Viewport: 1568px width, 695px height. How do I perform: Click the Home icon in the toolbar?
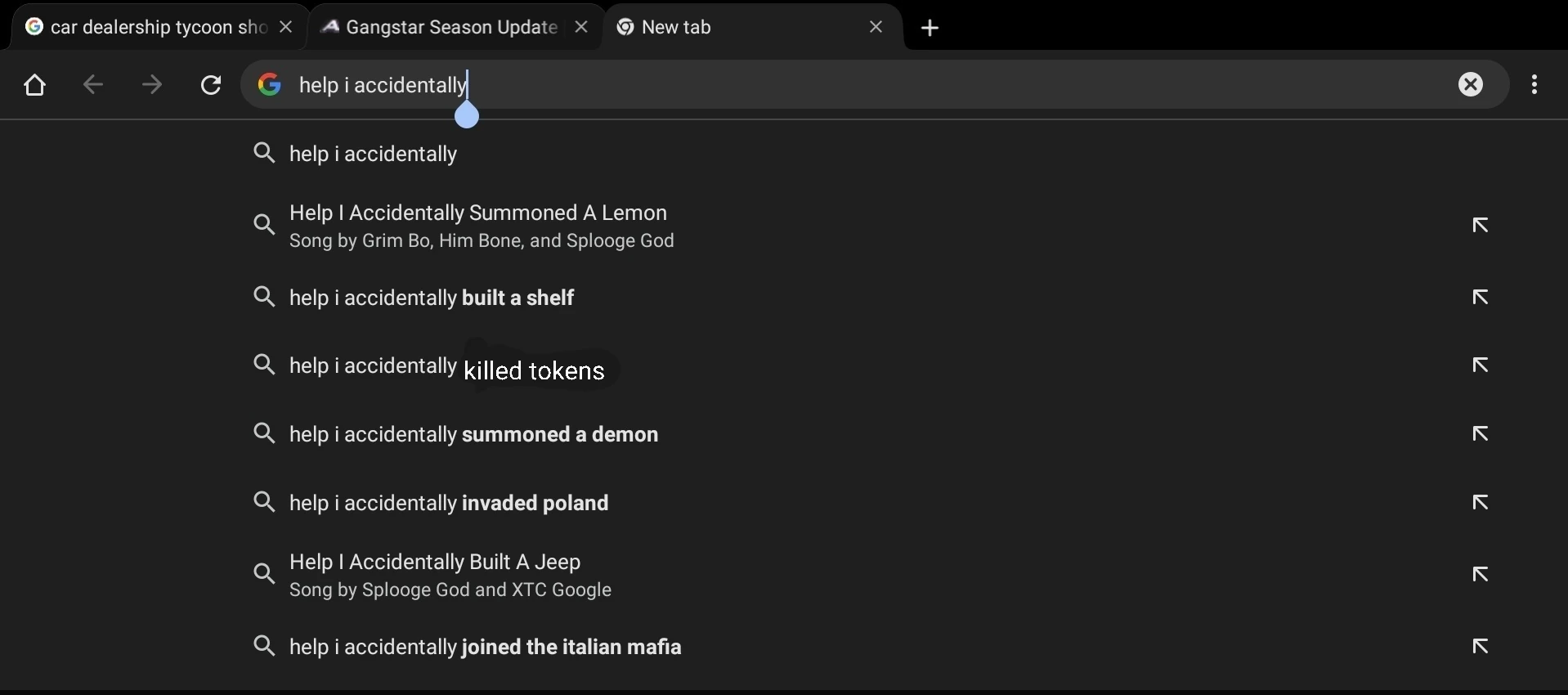coord(34,86)
